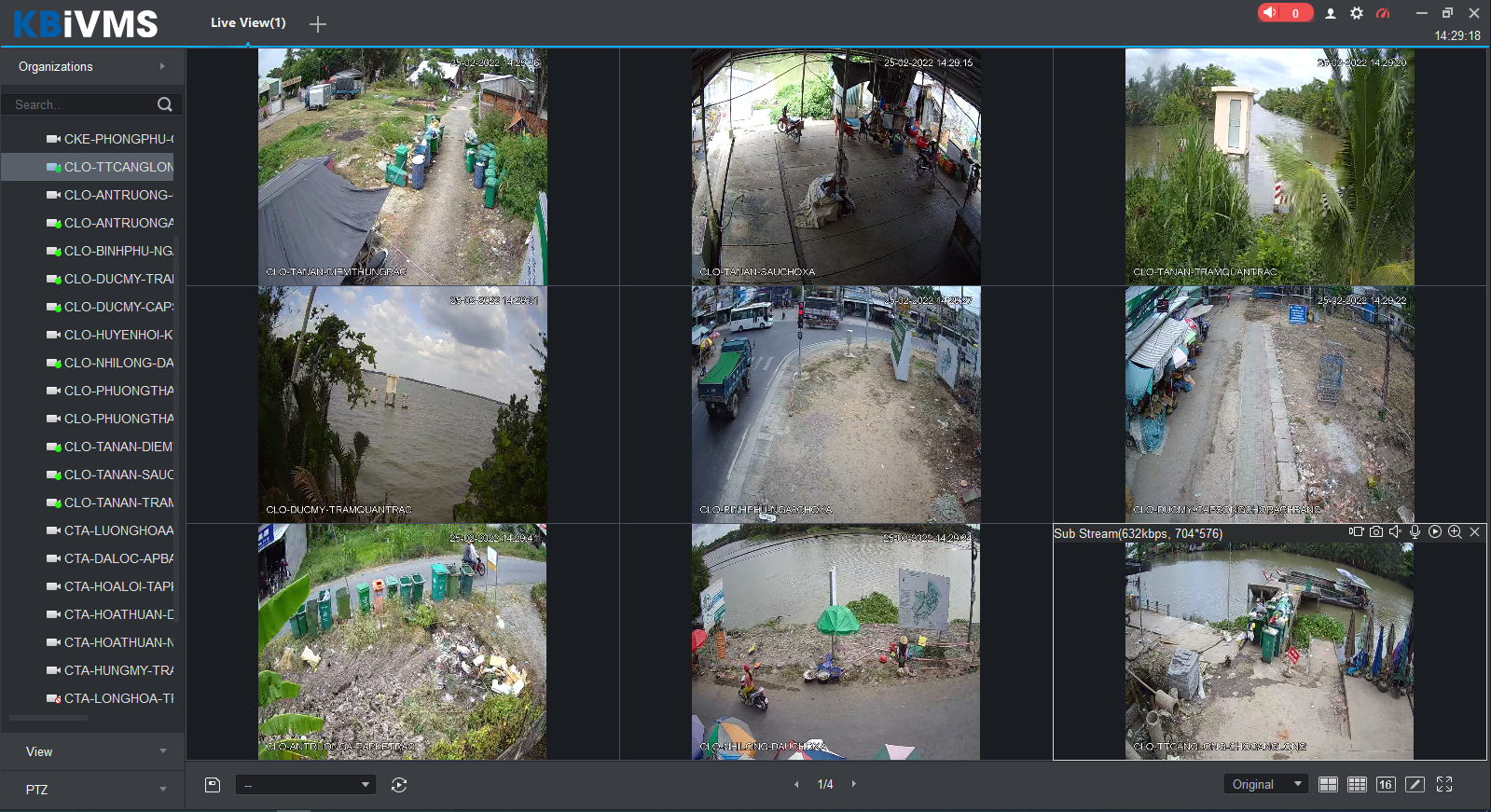Expand the PTZ control panel
1491x812 pixels.
(92, 790)
